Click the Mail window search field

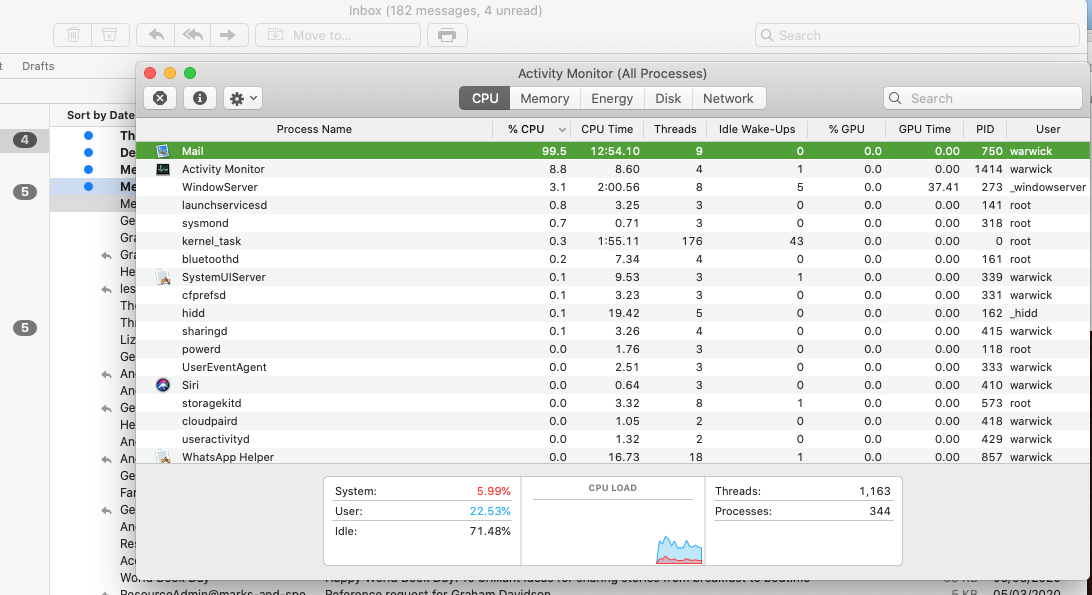(917, 35)
